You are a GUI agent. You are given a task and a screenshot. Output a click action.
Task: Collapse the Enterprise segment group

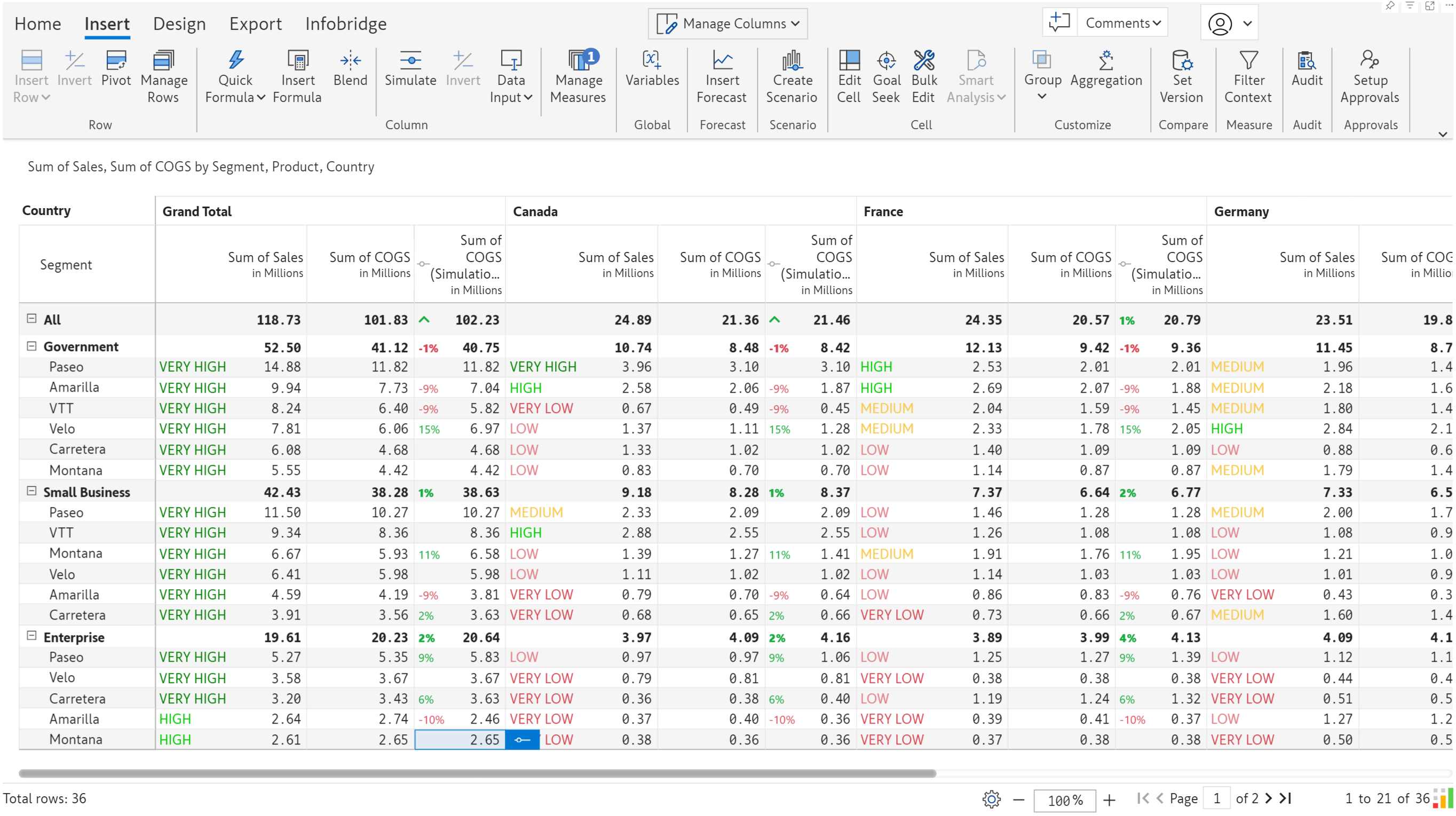(x=31, y=636)
